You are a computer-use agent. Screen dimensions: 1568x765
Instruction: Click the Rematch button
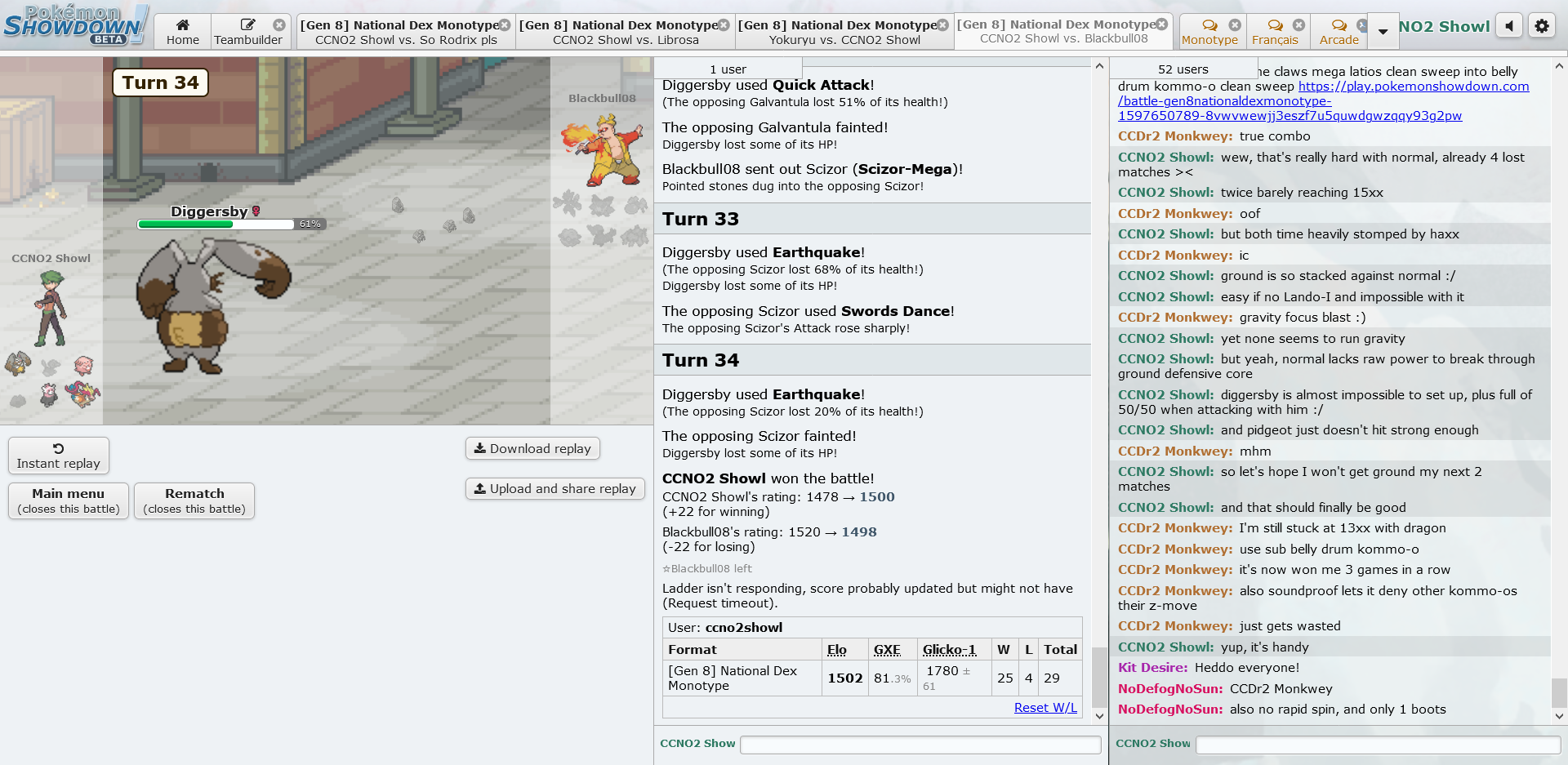pos(194,500)
